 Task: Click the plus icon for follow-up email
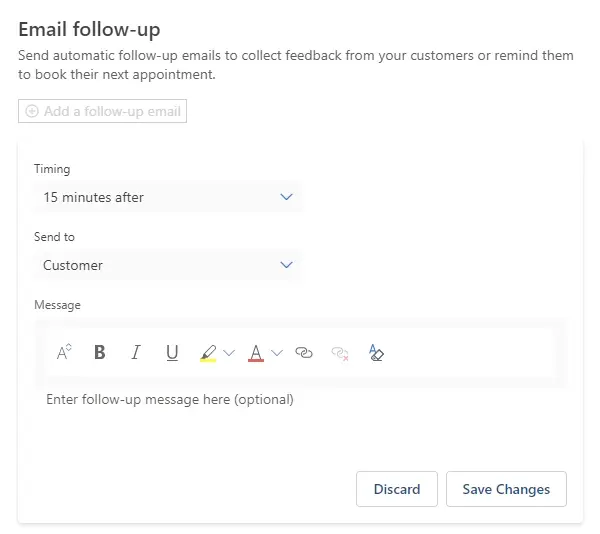pyautogui.click(x=32, y=111)
